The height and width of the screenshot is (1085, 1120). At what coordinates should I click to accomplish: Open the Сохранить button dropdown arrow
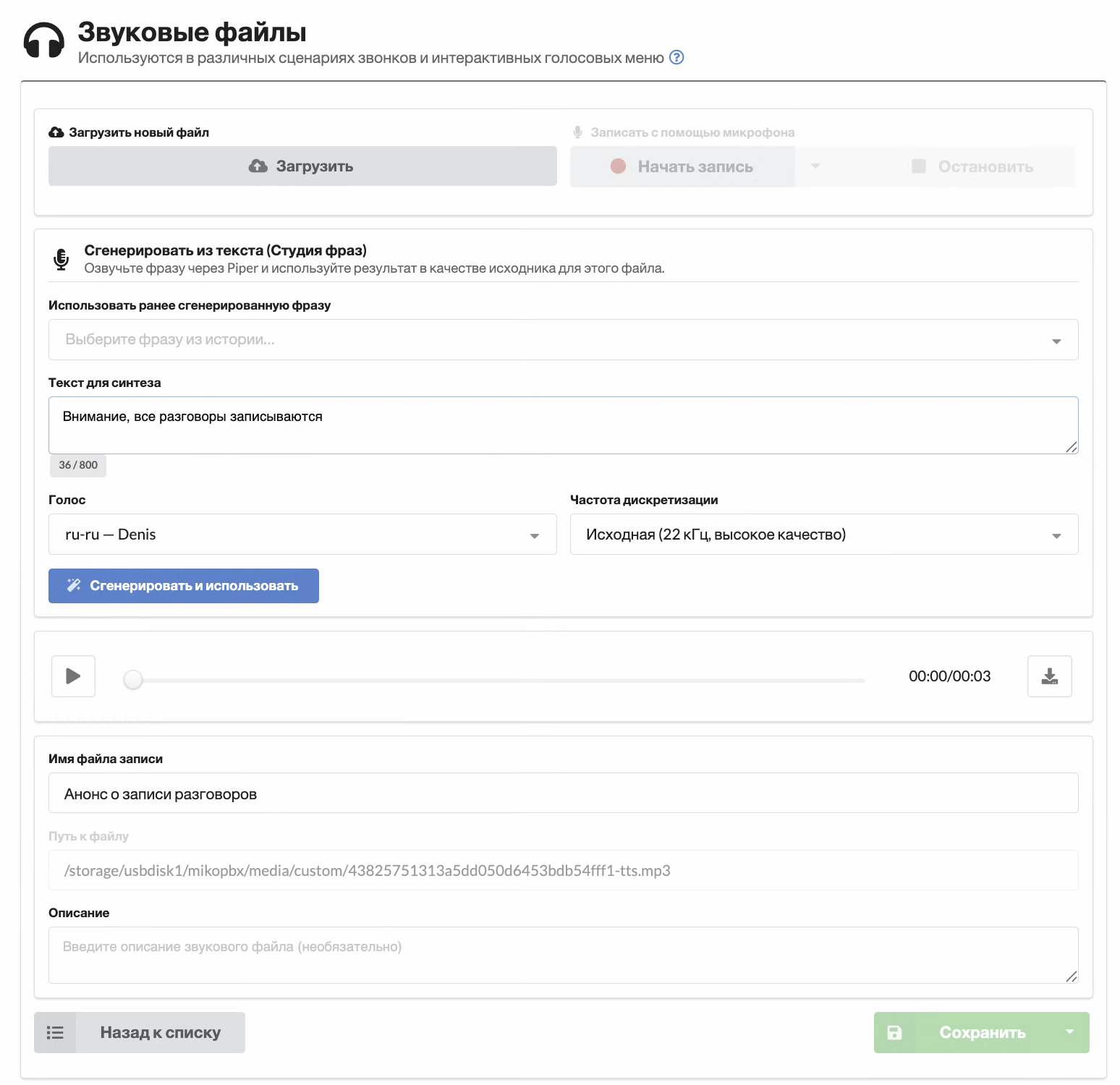pyautogui.click(x=1069, y=1032)
